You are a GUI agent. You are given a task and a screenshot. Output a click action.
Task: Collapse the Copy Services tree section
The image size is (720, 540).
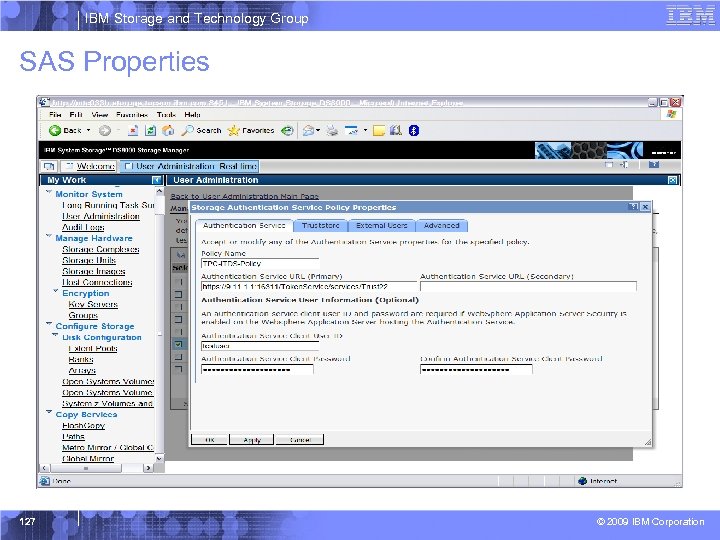[x=49, y=412]
